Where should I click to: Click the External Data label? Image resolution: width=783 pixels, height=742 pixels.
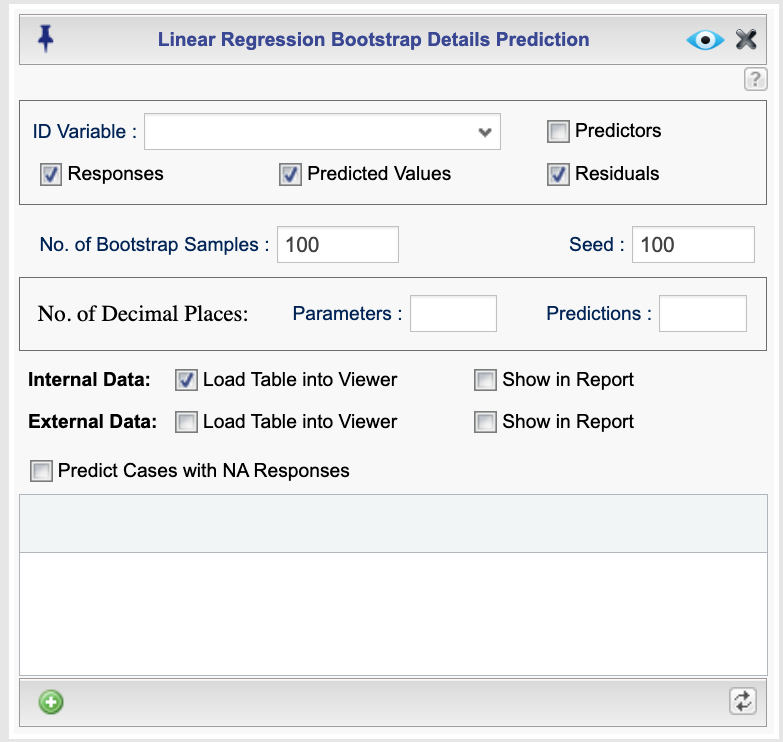(x=92, y=421)
